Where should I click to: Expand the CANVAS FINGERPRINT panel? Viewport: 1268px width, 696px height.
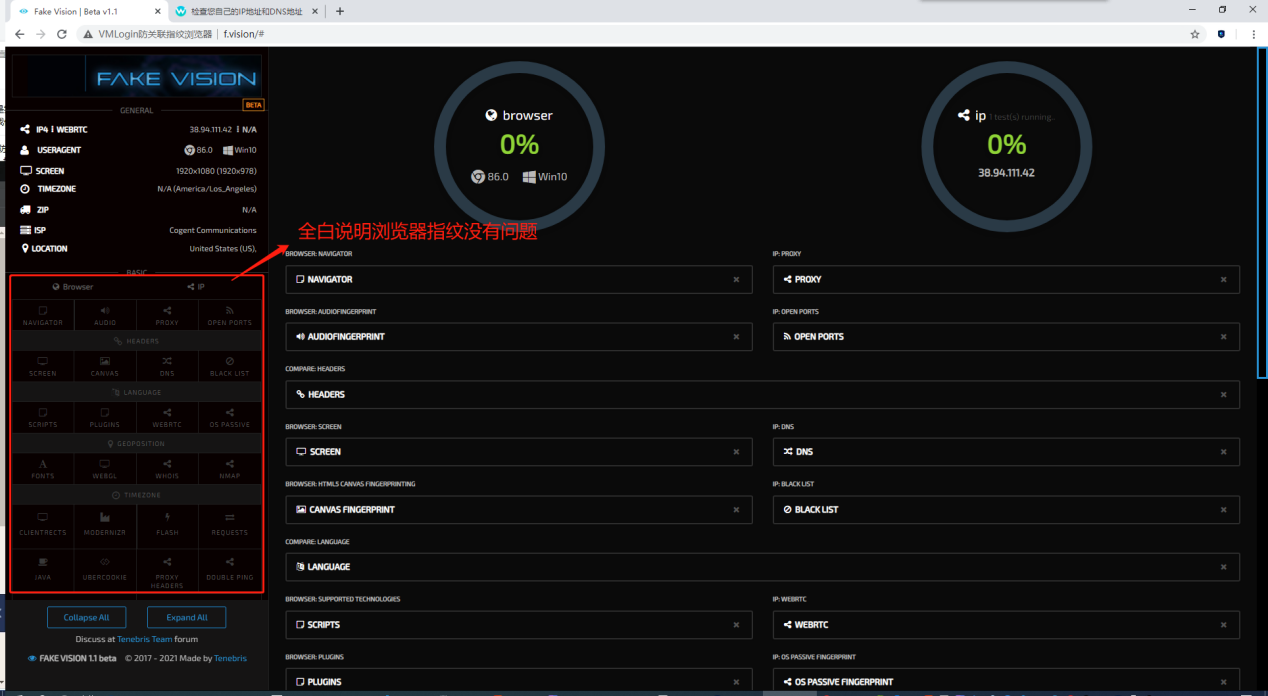tap(518, 509)
